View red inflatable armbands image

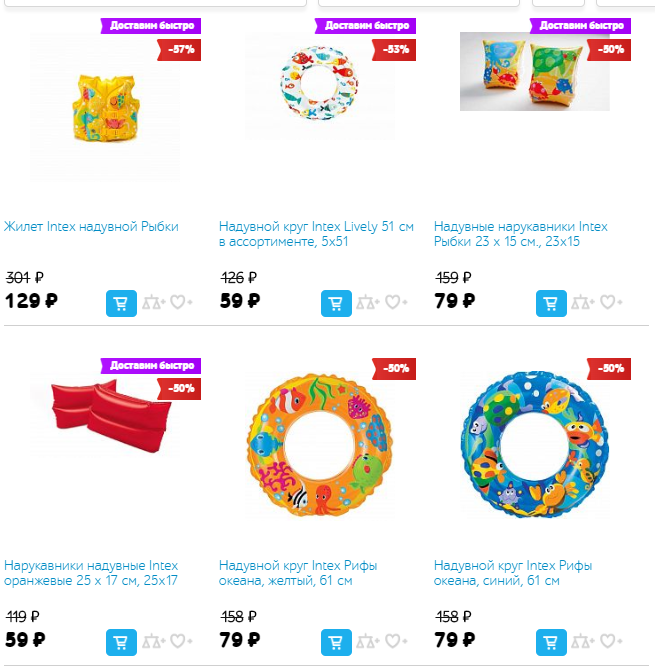click(105, 415)
